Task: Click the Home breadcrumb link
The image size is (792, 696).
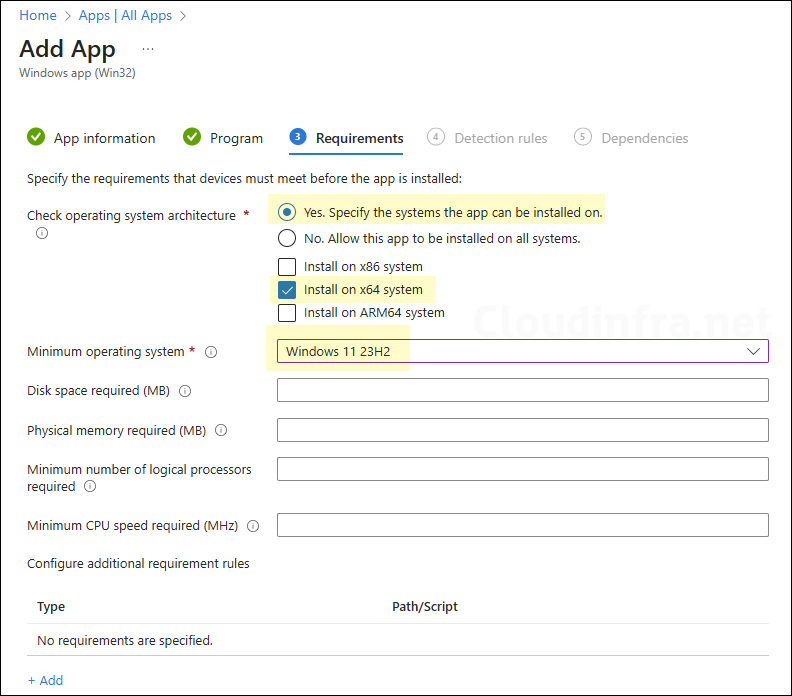Action: pos(38,15)
